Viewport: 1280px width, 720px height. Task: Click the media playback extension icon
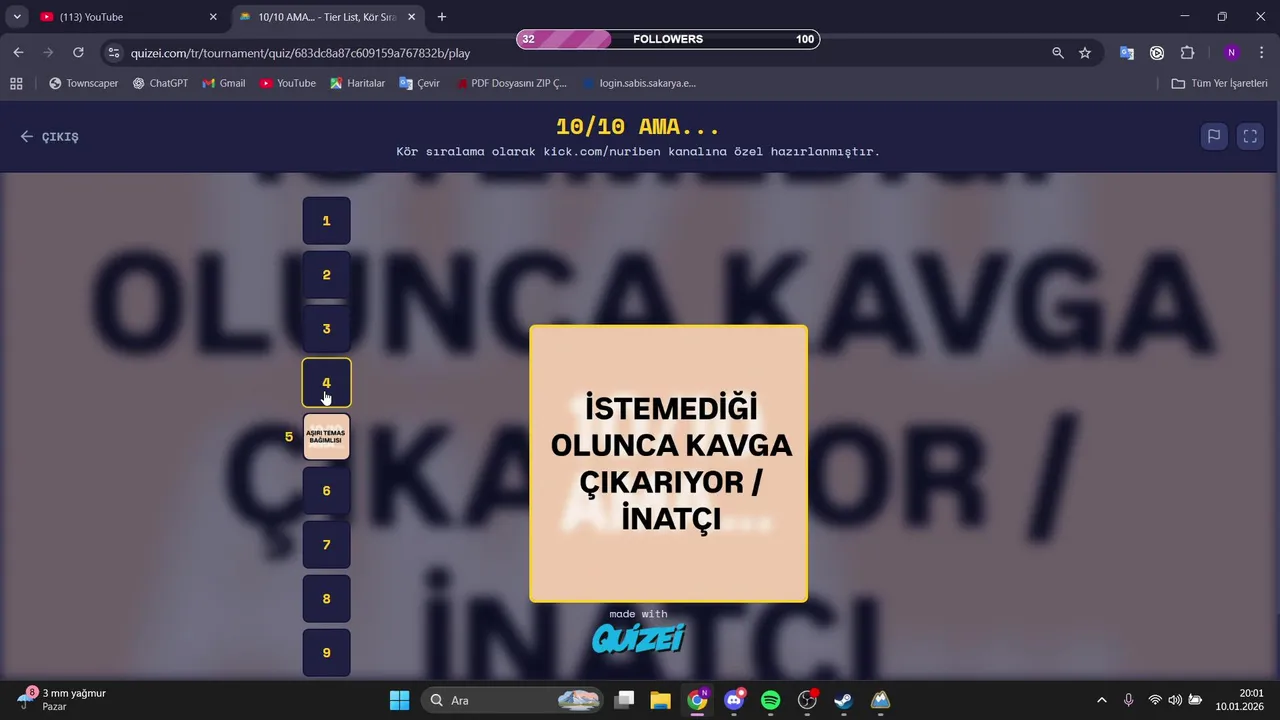click(x=1157, y=53)
